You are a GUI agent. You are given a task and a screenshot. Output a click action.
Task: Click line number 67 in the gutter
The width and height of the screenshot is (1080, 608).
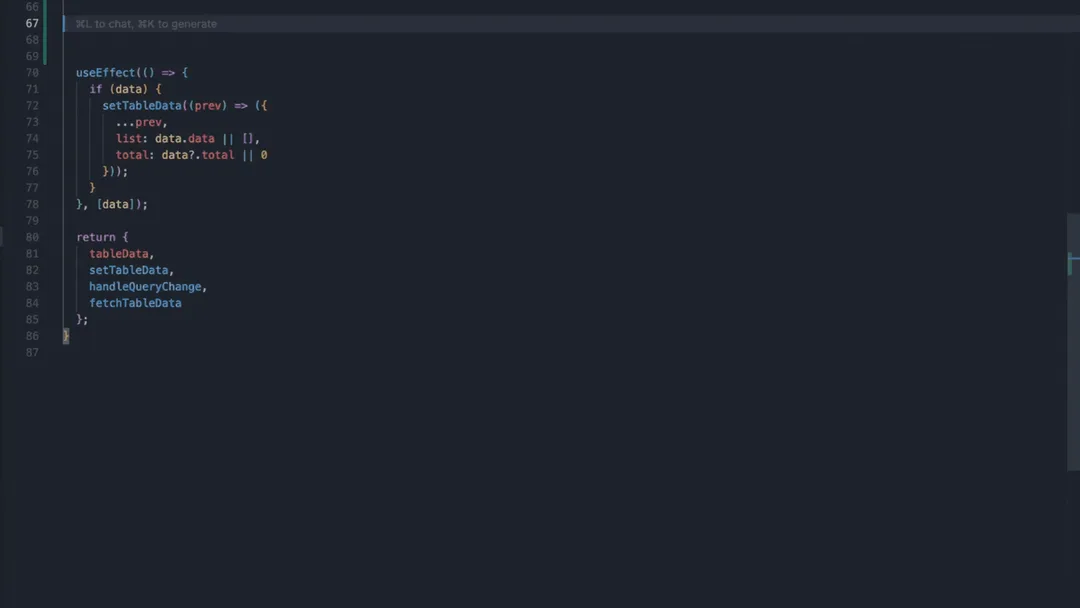[32, 23]
